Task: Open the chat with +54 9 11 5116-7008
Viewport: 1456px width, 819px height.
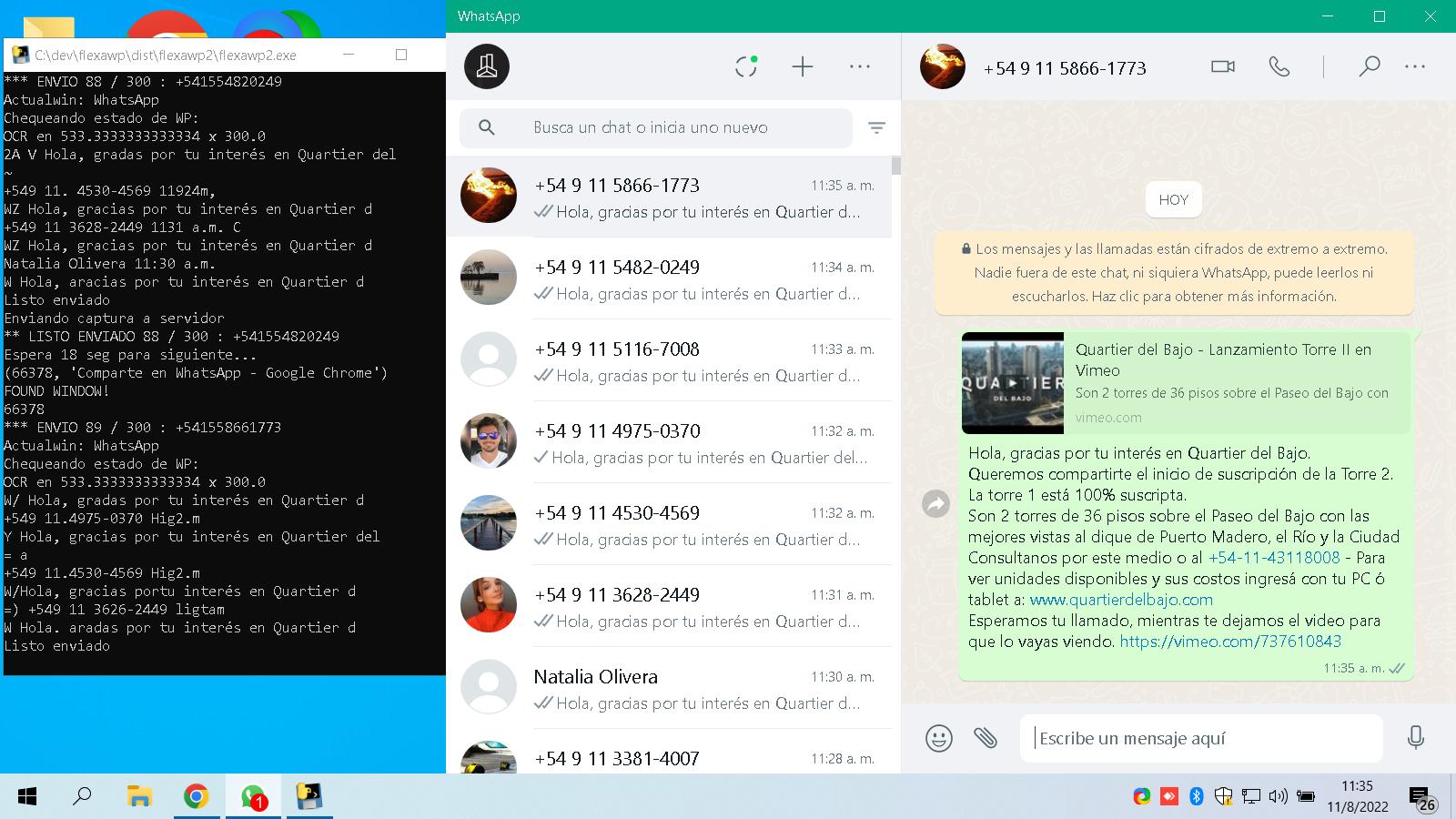Action: (669, 360)
